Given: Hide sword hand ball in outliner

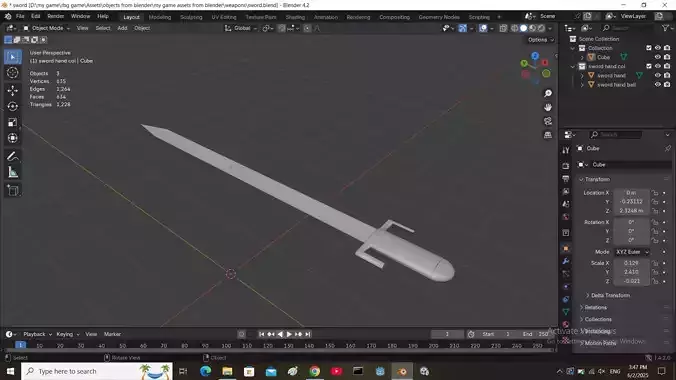Looking at the screenshot, I should point(657,85).
